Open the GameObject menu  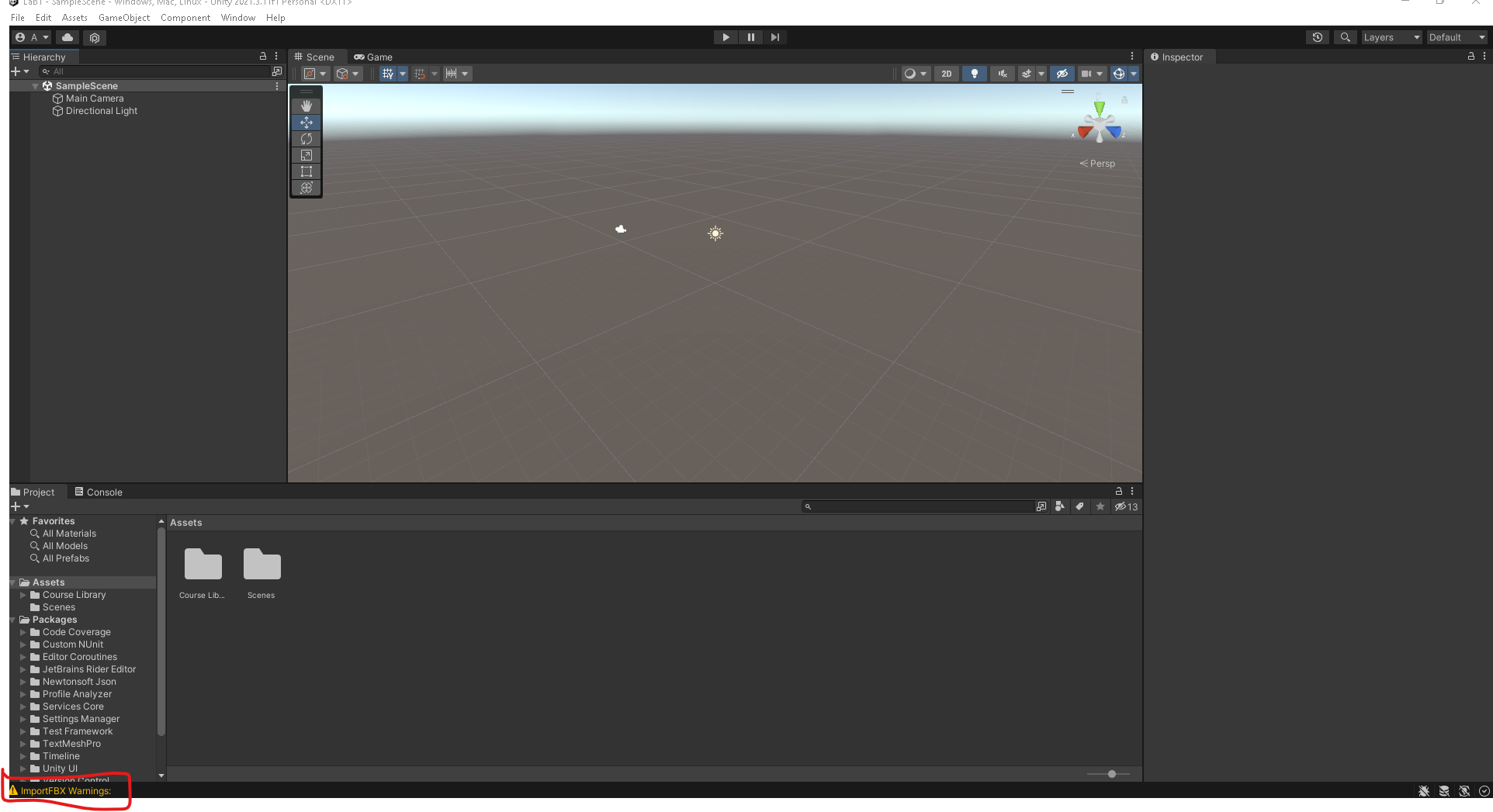coord(124,18)
